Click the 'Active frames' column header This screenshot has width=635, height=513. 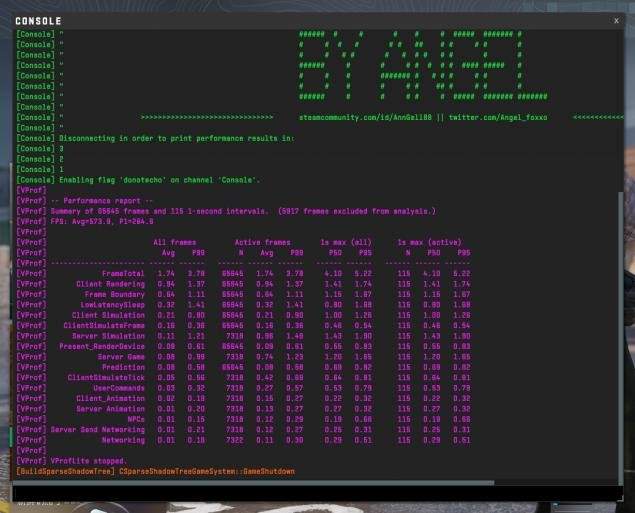pos(263,243)
